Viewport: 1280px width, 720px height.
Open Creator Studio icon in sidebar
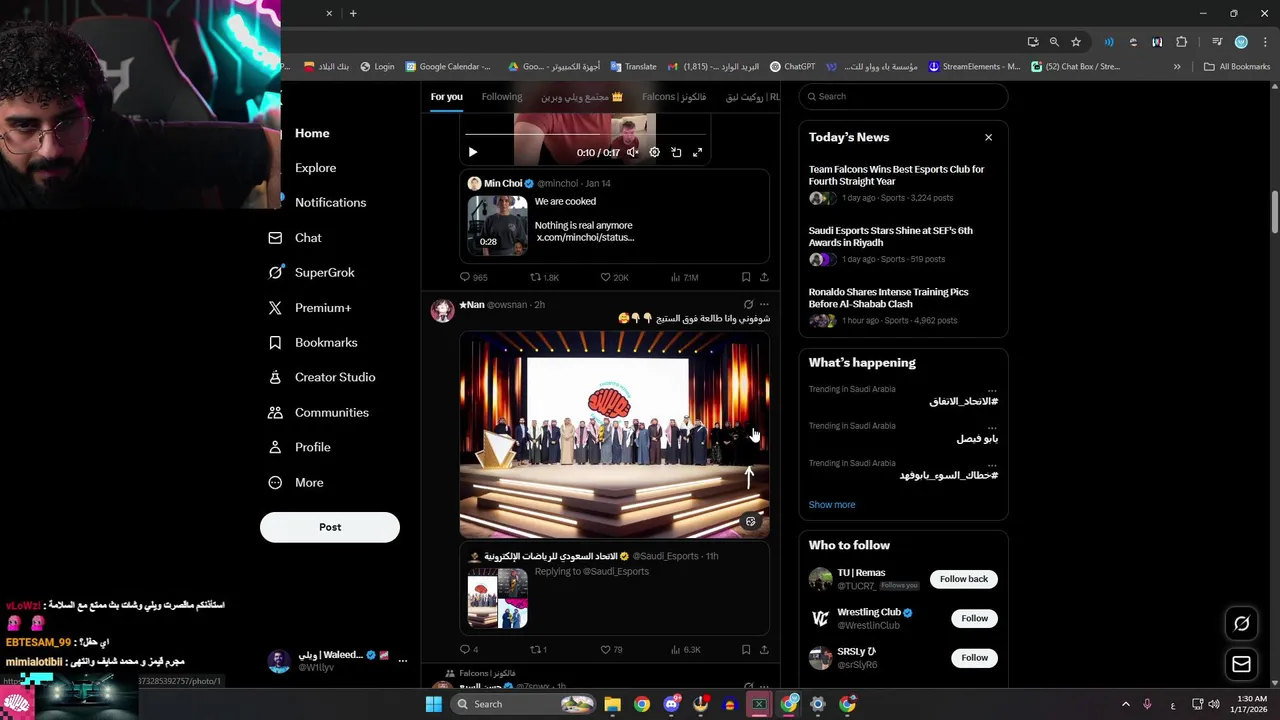275,377
